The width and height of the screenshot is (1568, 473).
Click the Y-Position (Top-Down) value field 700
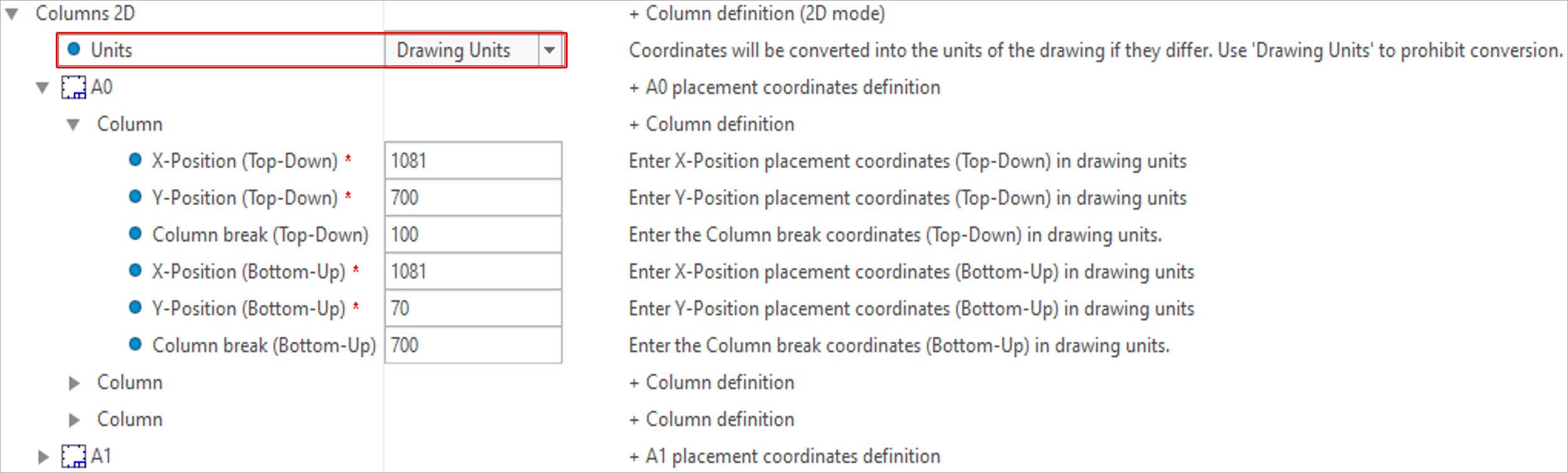tap(474, 198)
